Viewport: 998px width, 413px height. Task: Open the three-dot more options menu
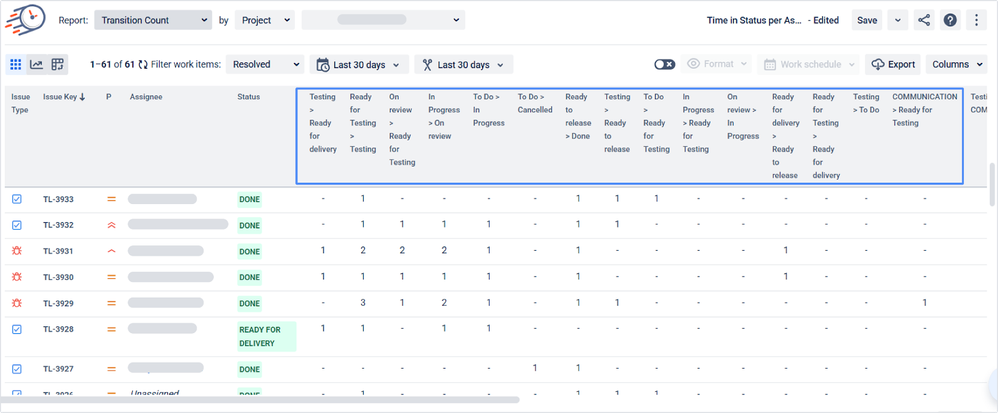point(976,20)
